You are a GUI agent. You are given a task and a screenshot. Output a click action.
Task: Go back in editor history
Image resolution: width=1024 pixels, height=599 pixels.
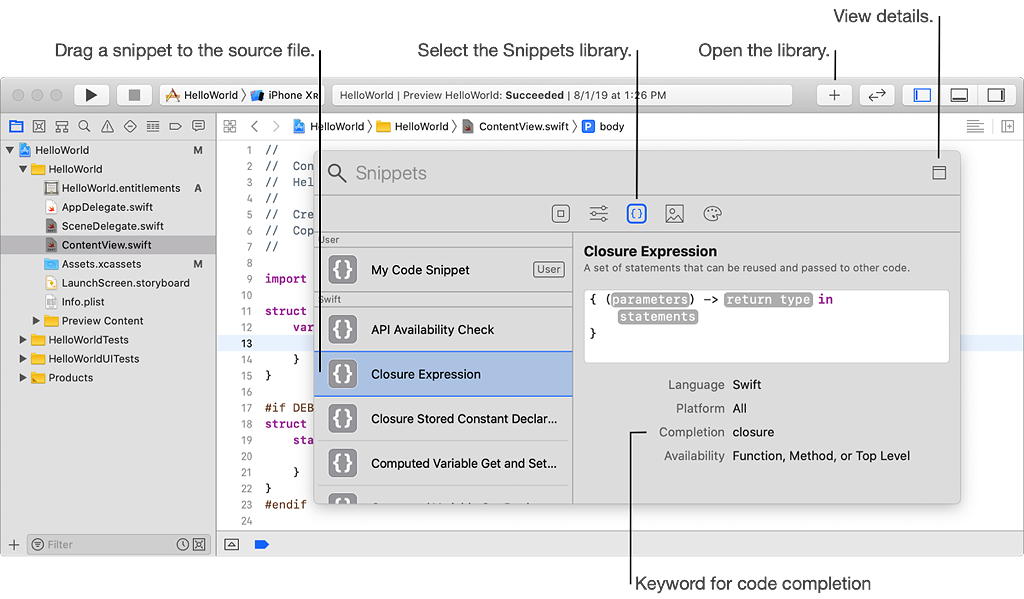(255, 126)
